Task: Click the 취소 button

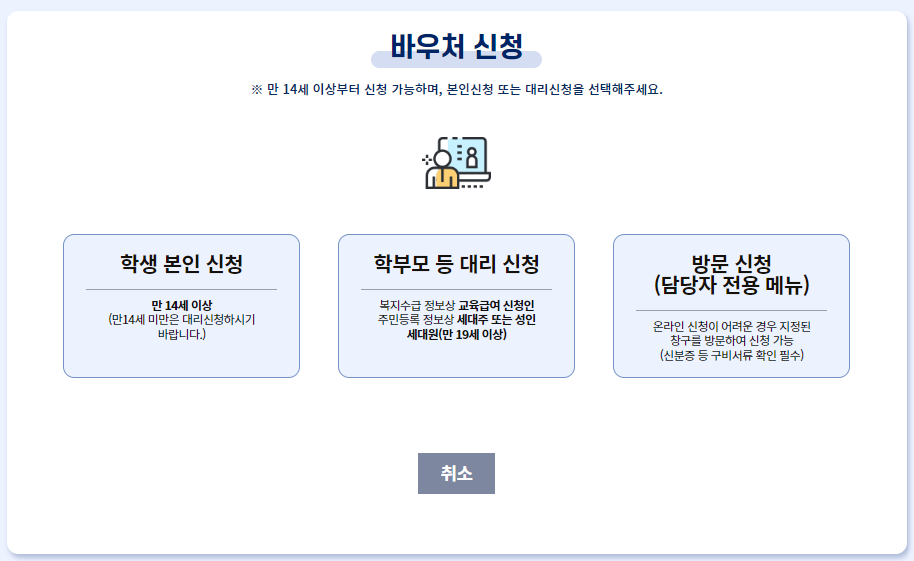Action: point(456,474)
